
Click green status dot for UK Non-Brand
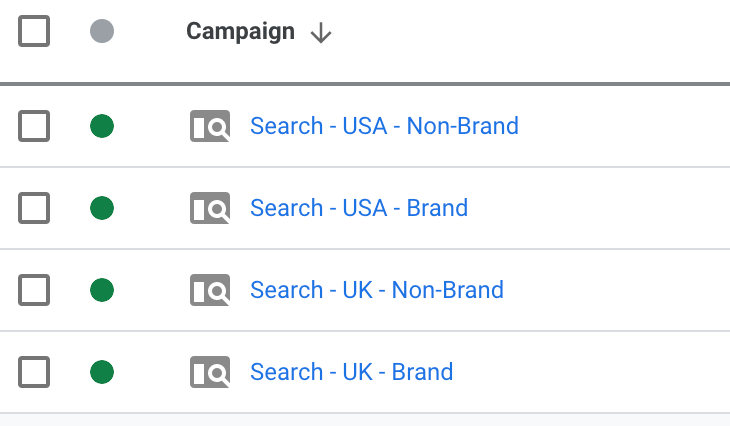pyautogui.click(x=102, y=290)
